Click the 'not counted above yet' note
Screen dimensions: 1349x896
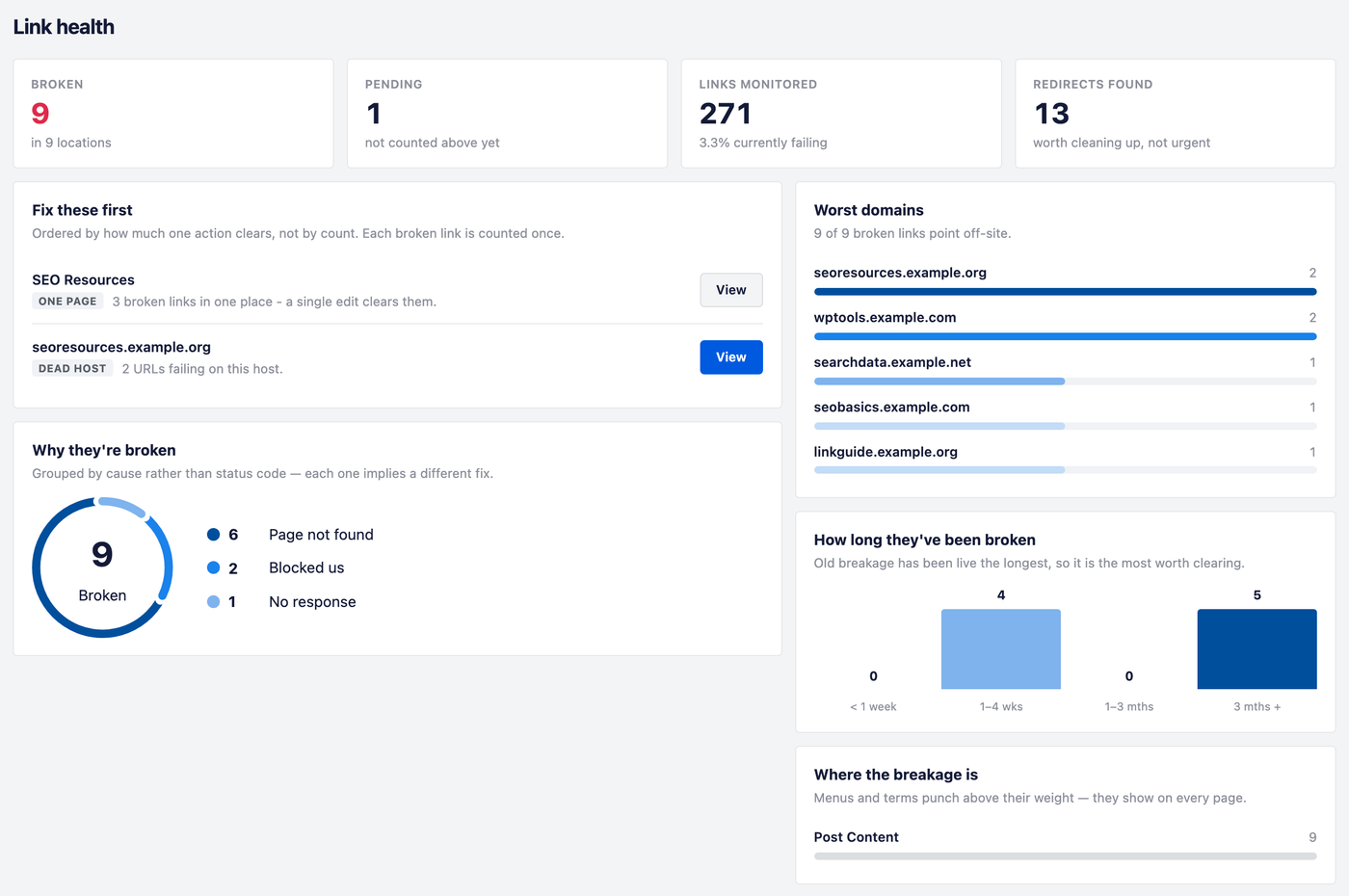(x=433, y=143)
